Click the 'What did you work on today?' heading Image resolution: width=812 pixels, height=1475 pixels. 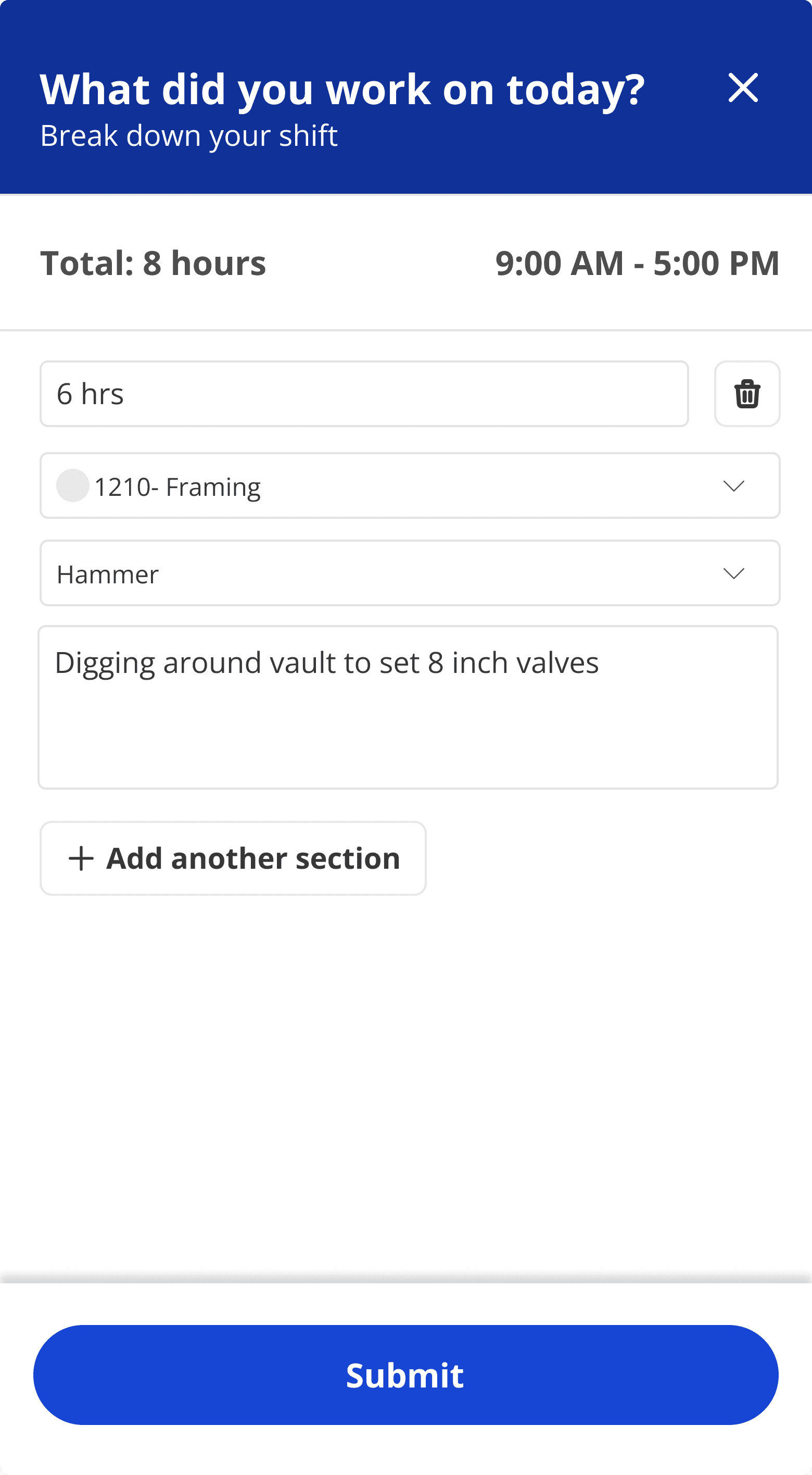coord(342,90)
